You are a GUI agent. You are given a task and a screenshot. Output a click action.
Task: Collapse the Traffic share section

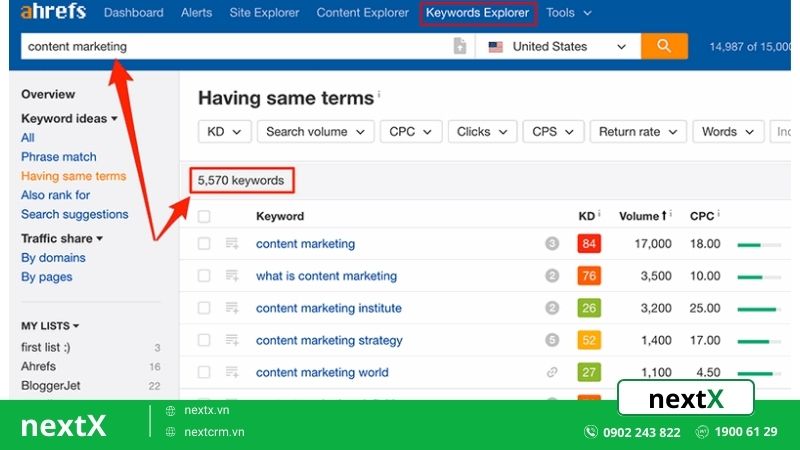click(x=62, y=238)
